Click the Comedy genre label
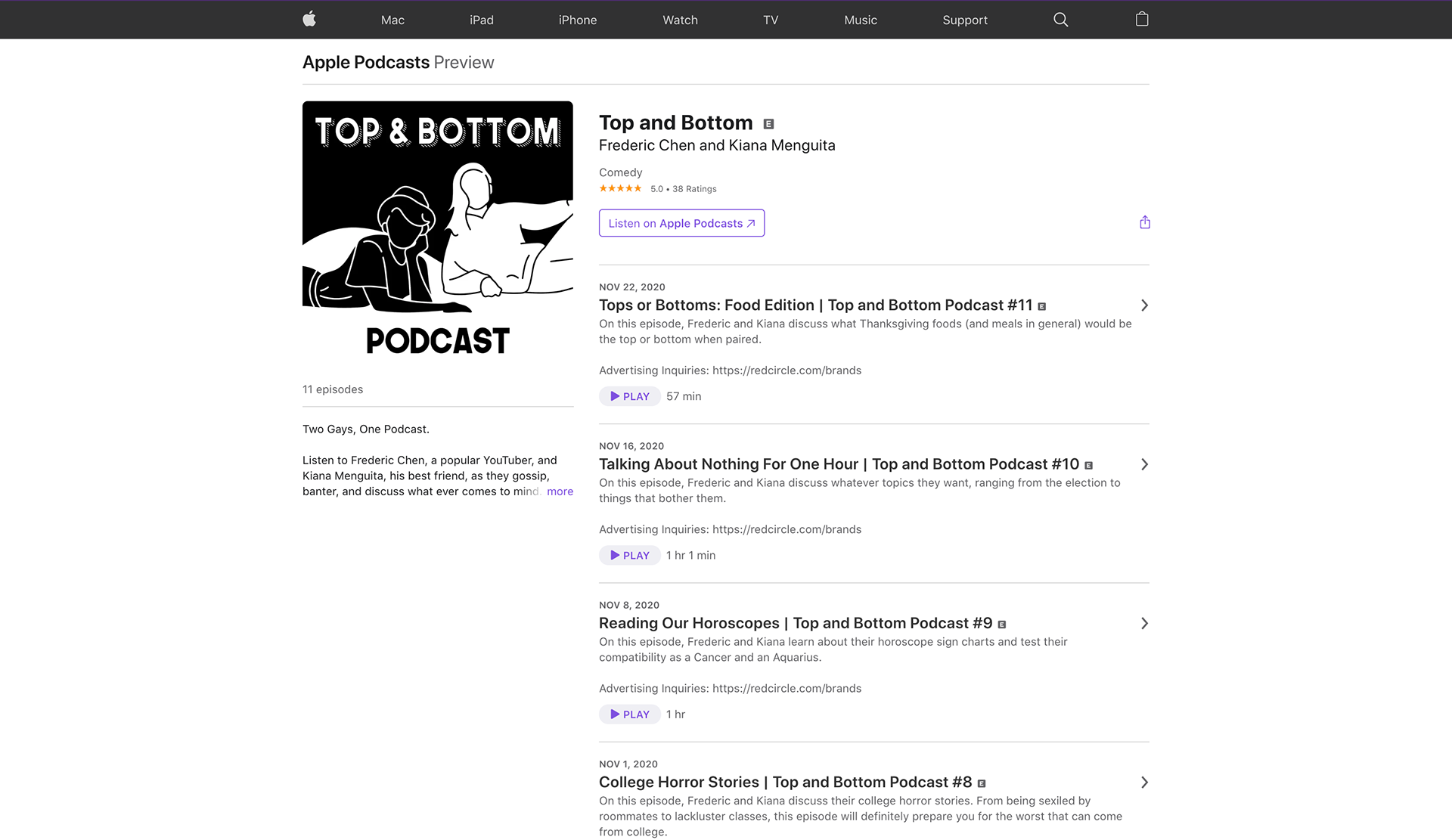Image resolution: width=1452 pixels, height=840 pixels. [x=620, y=172]
